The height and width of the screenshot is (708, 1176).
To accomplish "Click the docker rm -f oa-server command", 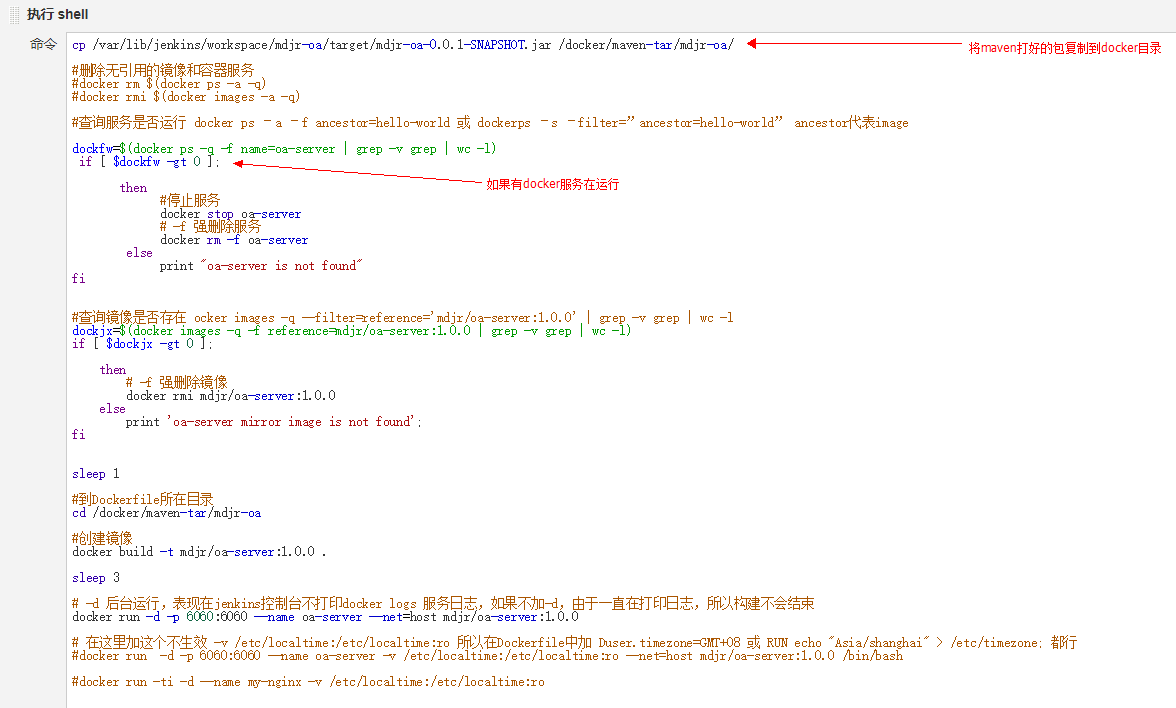I will [235, 239].
